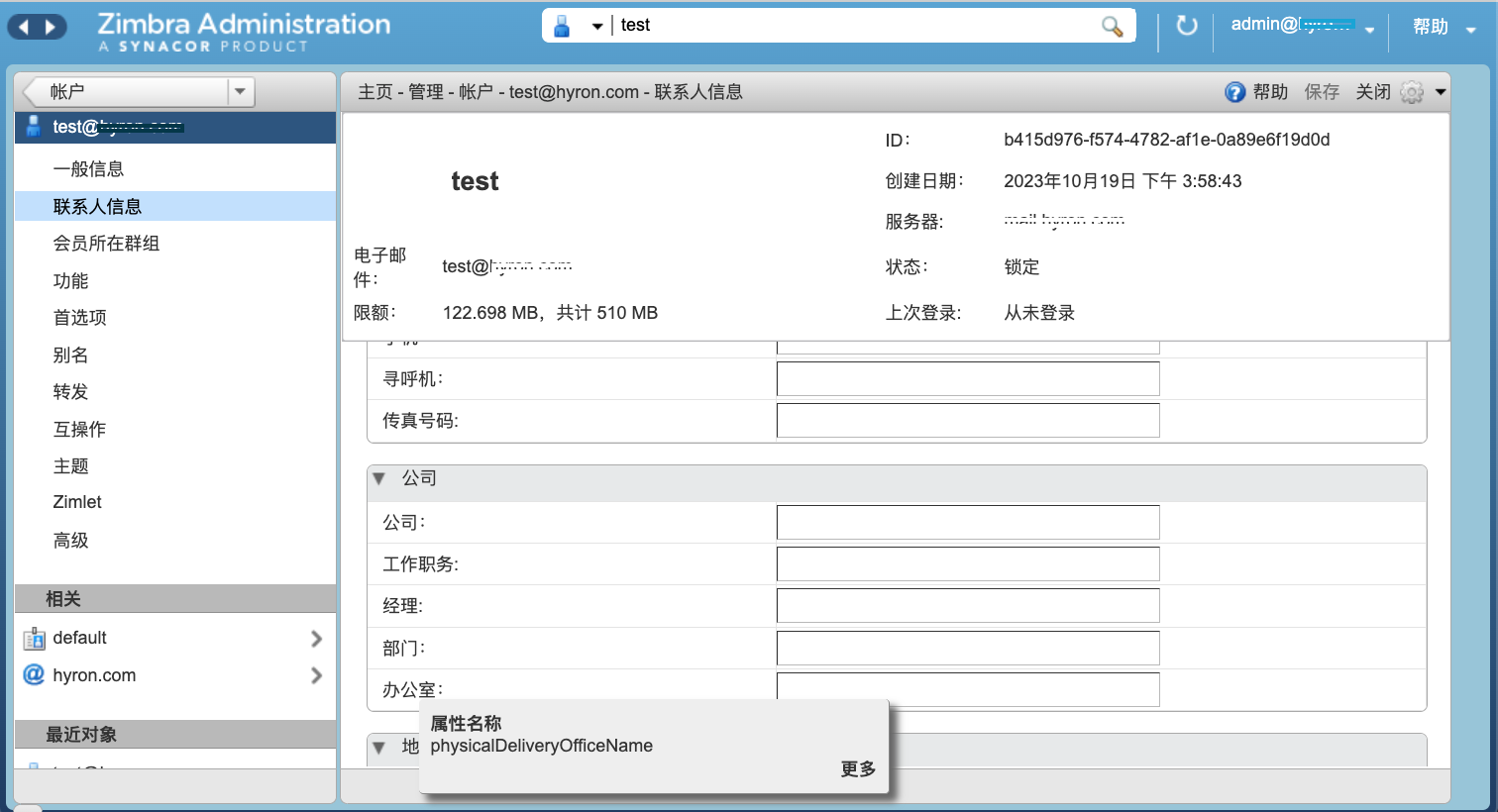Go back with the left navigation arrow
This screenshot has height=812, width=1498.
(25, 27)
